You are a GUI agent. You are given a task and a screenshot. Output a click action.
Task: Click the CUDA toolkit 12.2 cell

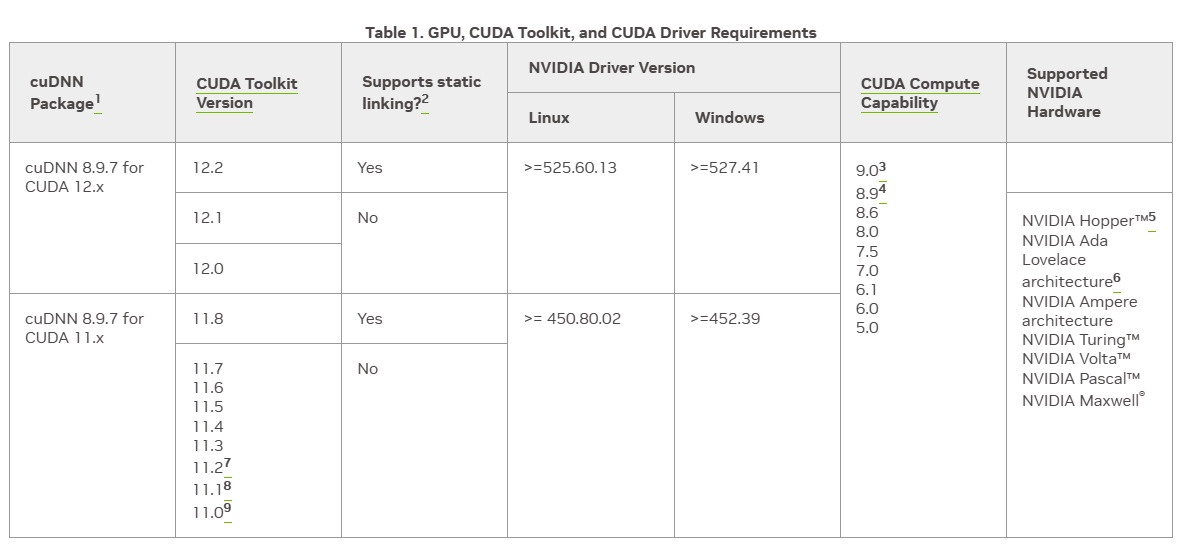pos(258,167)
